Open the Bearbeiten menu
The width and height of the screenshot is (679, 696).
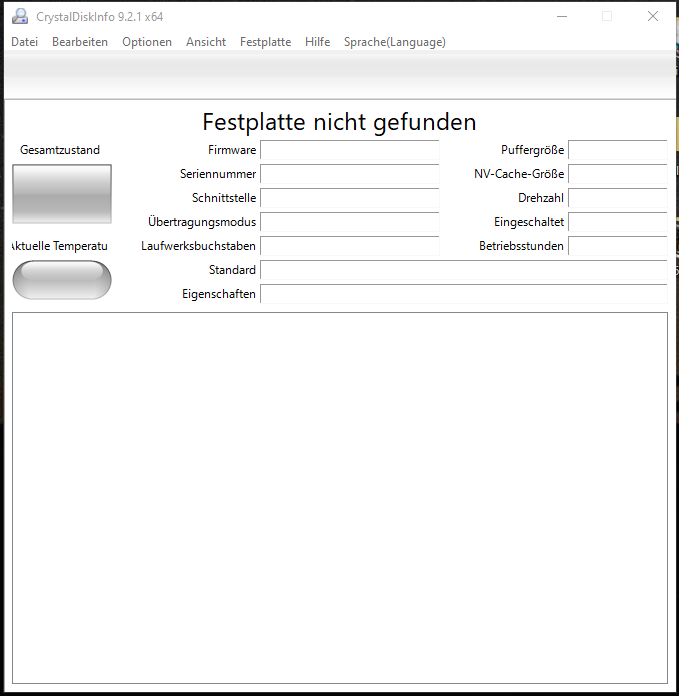tap(80, 42)
